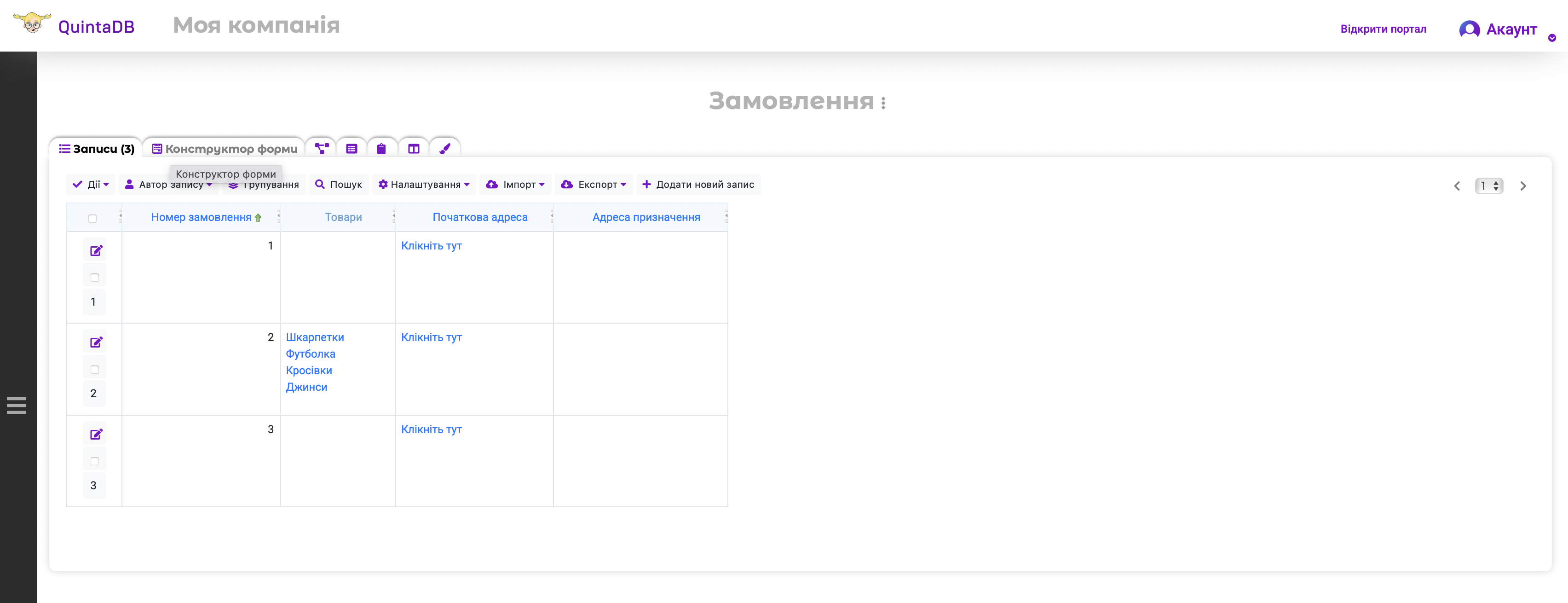Check the checkbox for record 3
The height and width of the screenshot is (603, 1568).
pos(94,461)
